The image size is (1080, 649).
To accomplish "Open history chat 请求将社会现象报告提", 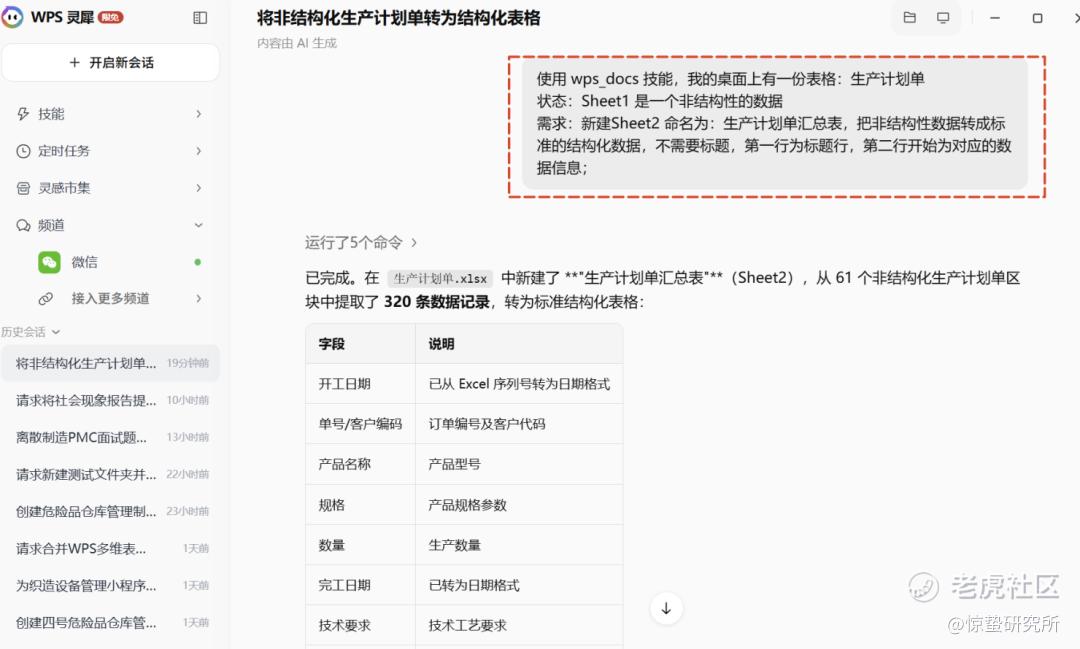I will point(110,400).
